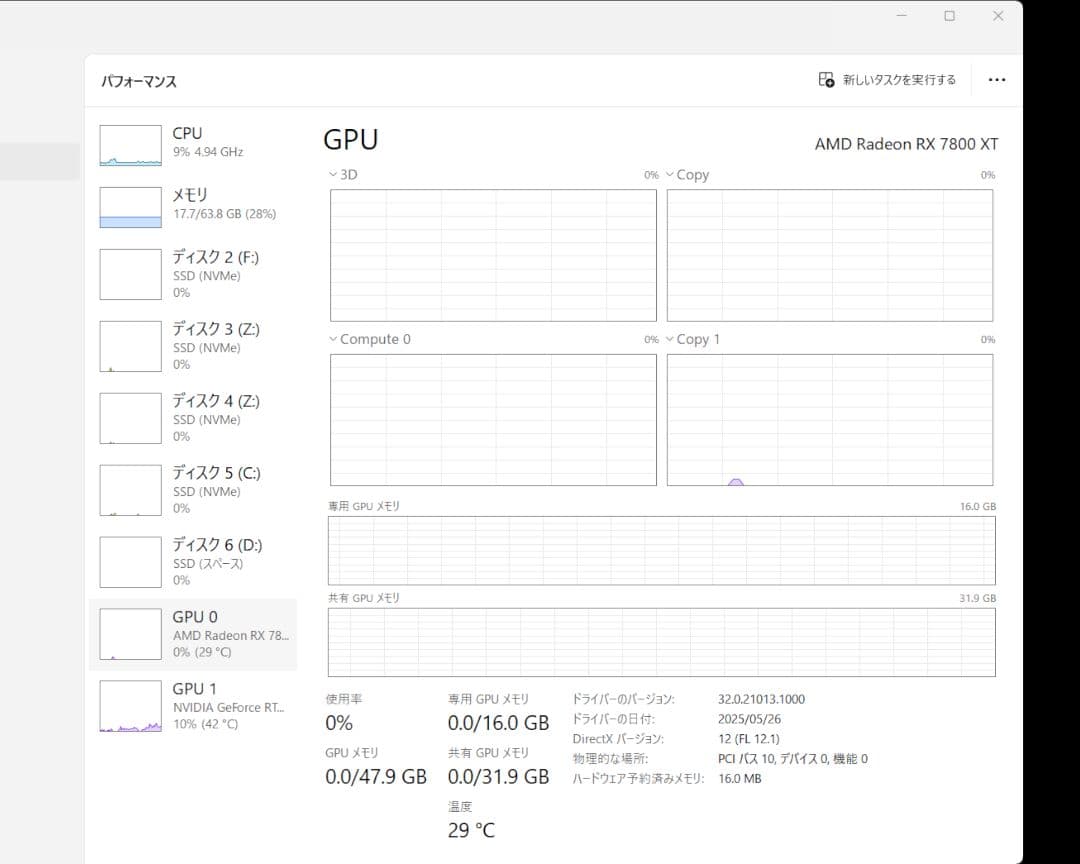The width and height of the screenshot is (1080, 864).
Task: Expand the Compute 0 graph options
Action: tap(331, 339)
